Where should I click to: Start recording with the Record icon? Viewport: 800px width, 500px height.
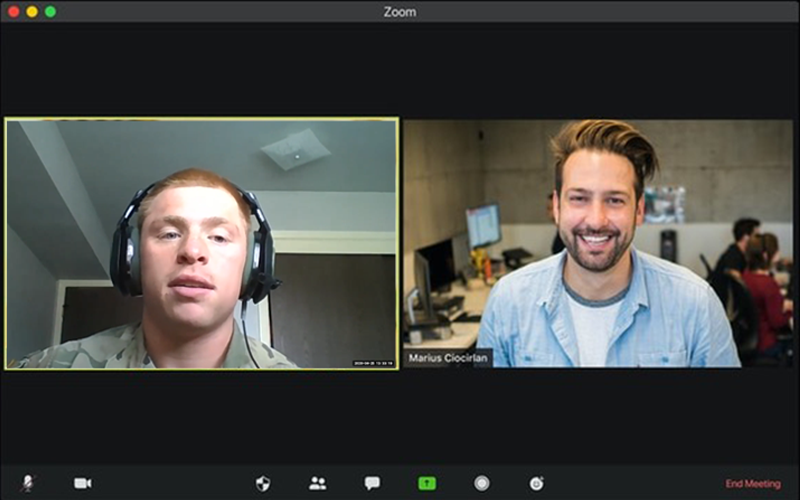tap(482, 483)
